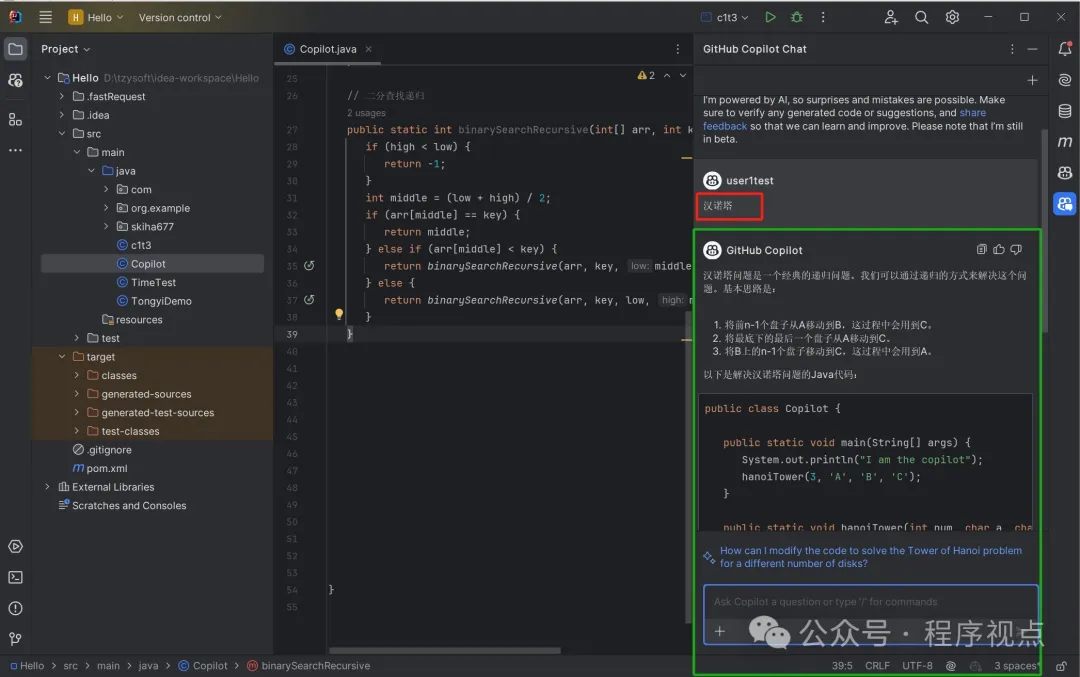Open editor tab options menu
Screen dimensions: 1080x677
pyautogui.click(x=678, y=49)
